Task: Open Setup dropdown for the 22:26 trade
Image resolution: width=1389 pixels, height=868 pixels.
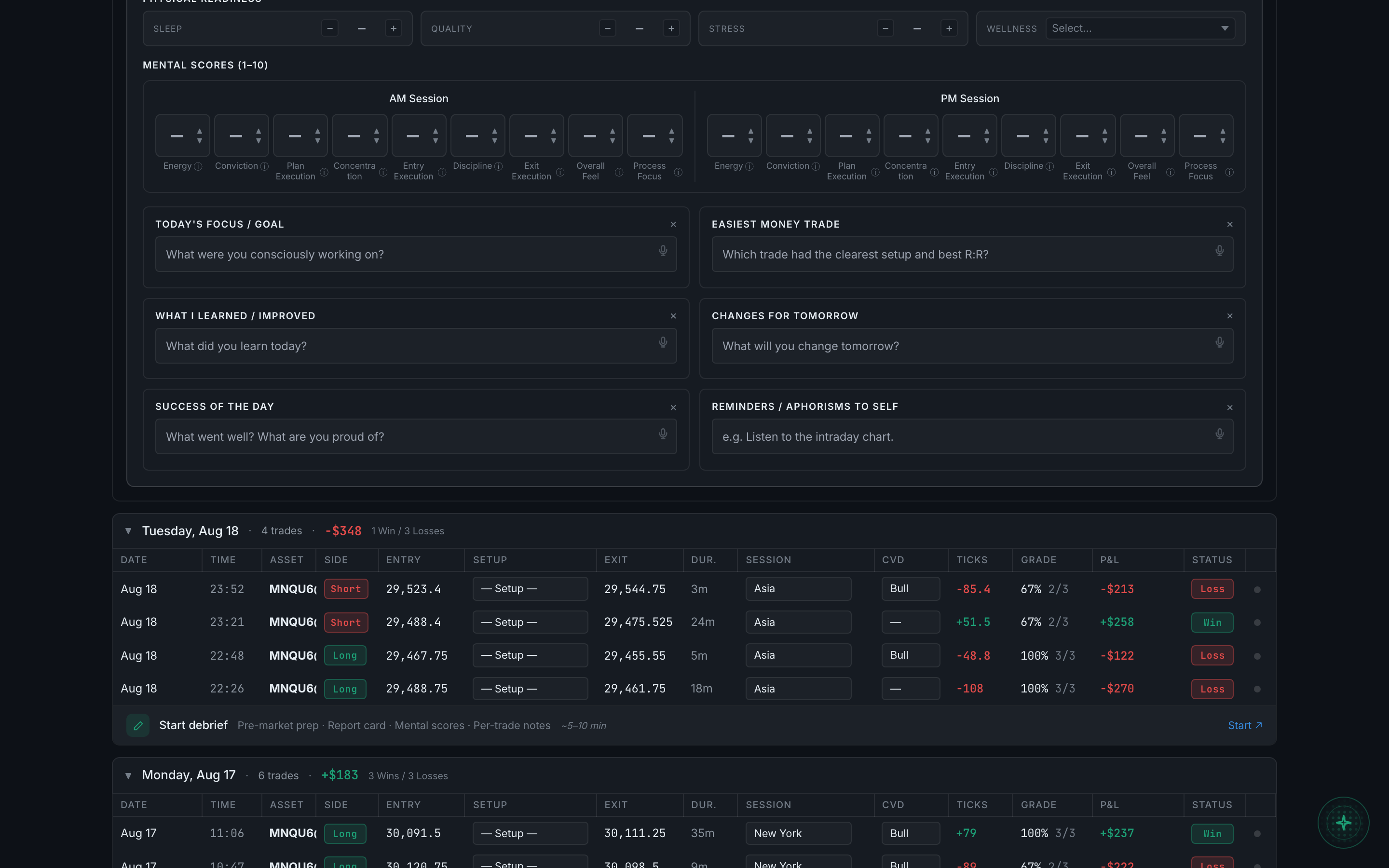Action: click(x=531, y=689)
